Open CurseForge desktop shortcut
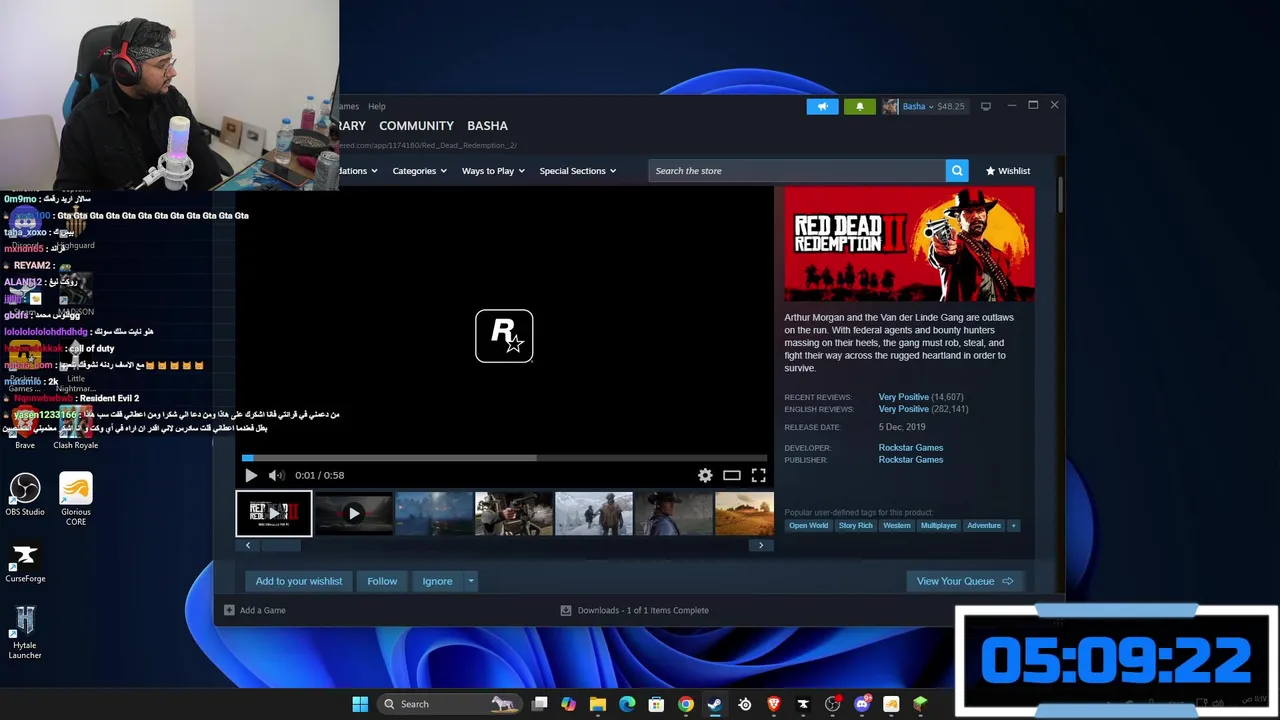Viewport: 1280px width, 720px height. [x=25, y=563]
